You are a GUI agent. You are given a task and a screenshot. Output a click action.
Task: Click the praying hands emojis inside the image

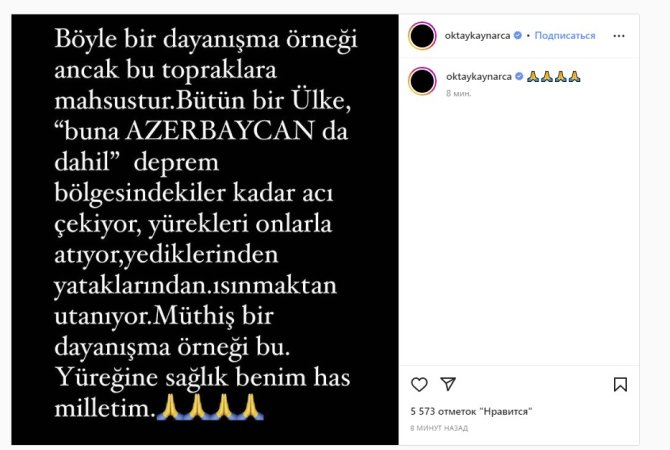tap(210, 407)
